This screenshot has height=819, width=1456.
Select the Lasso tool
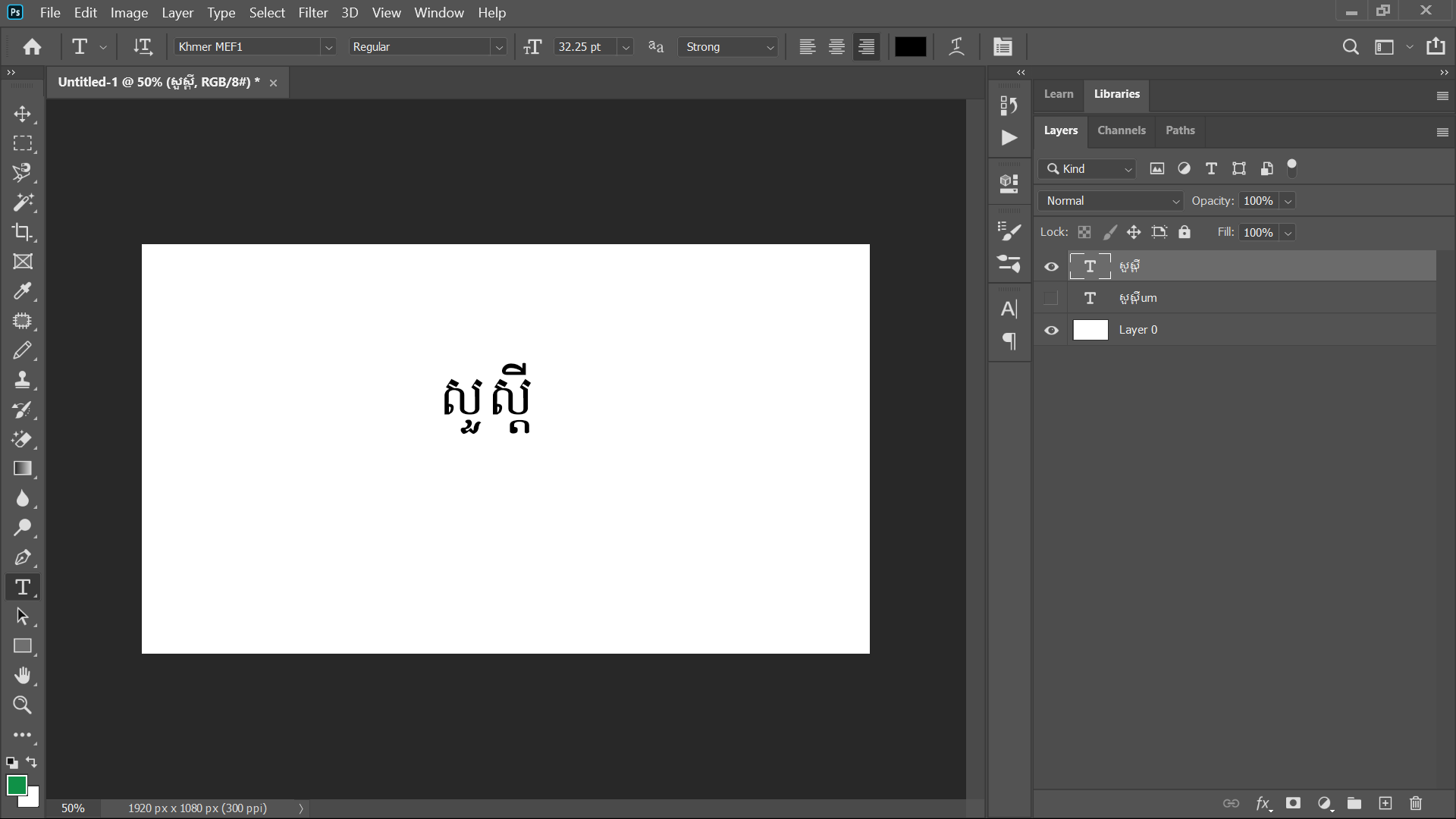click(23, 173)
